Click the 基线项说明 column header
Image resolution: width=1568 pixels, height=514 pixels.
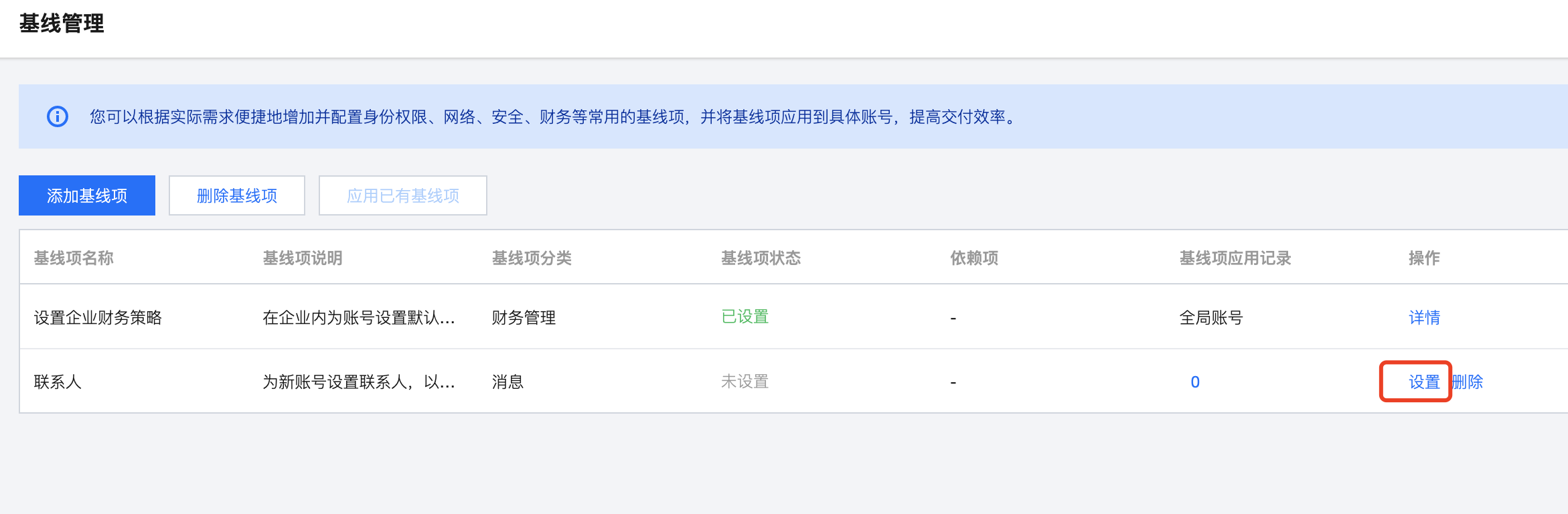(x=303, y=258)
